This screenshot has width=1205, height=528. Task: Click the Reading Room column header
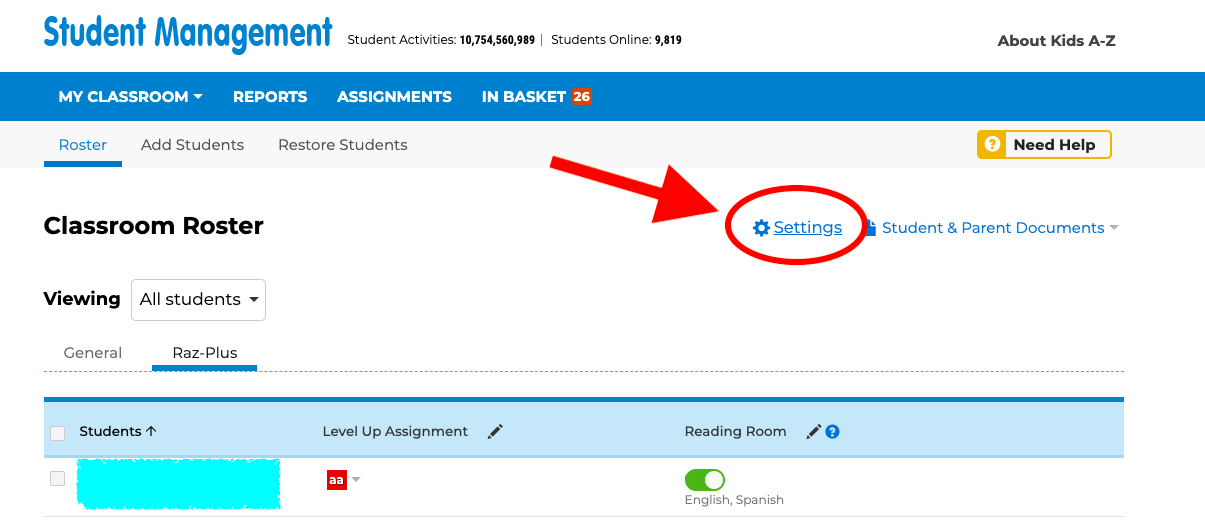pos(735,432)
